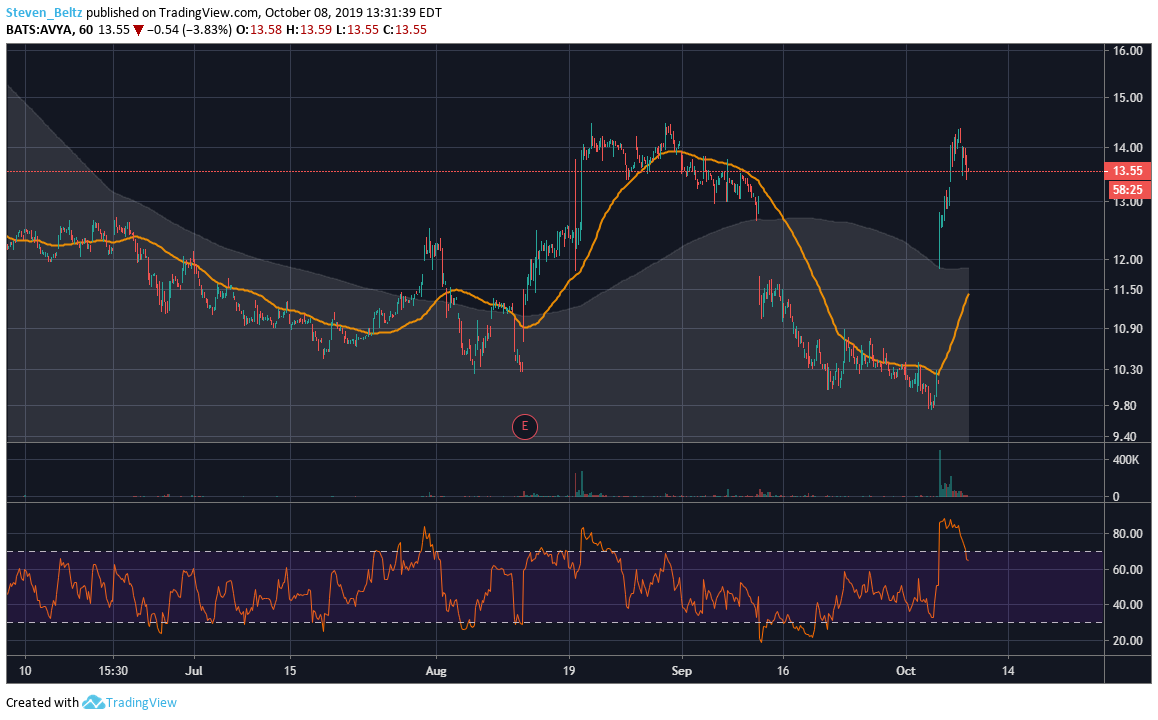Screen dimensions: 1158x720
Task: Click the 58:25 bar countdown label
Action: [1128, 190]
